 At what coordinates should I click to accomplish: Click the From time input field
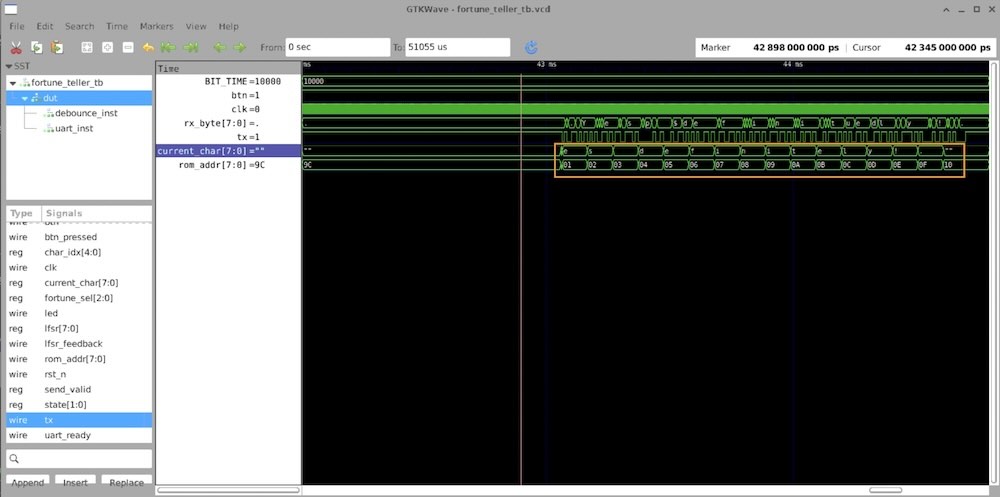pyautogui.click(x=336, y=47)
